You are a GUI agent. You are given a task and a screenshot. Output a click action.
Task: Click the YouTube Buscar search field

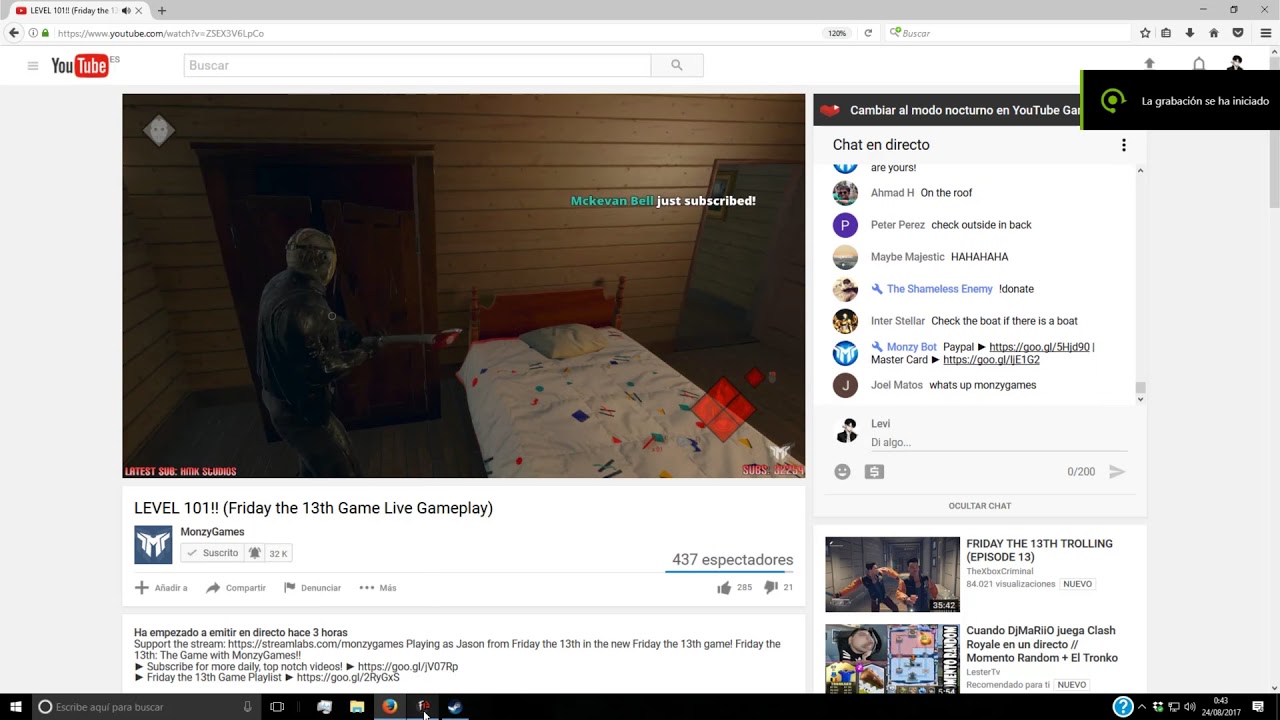tap(418, 65)
